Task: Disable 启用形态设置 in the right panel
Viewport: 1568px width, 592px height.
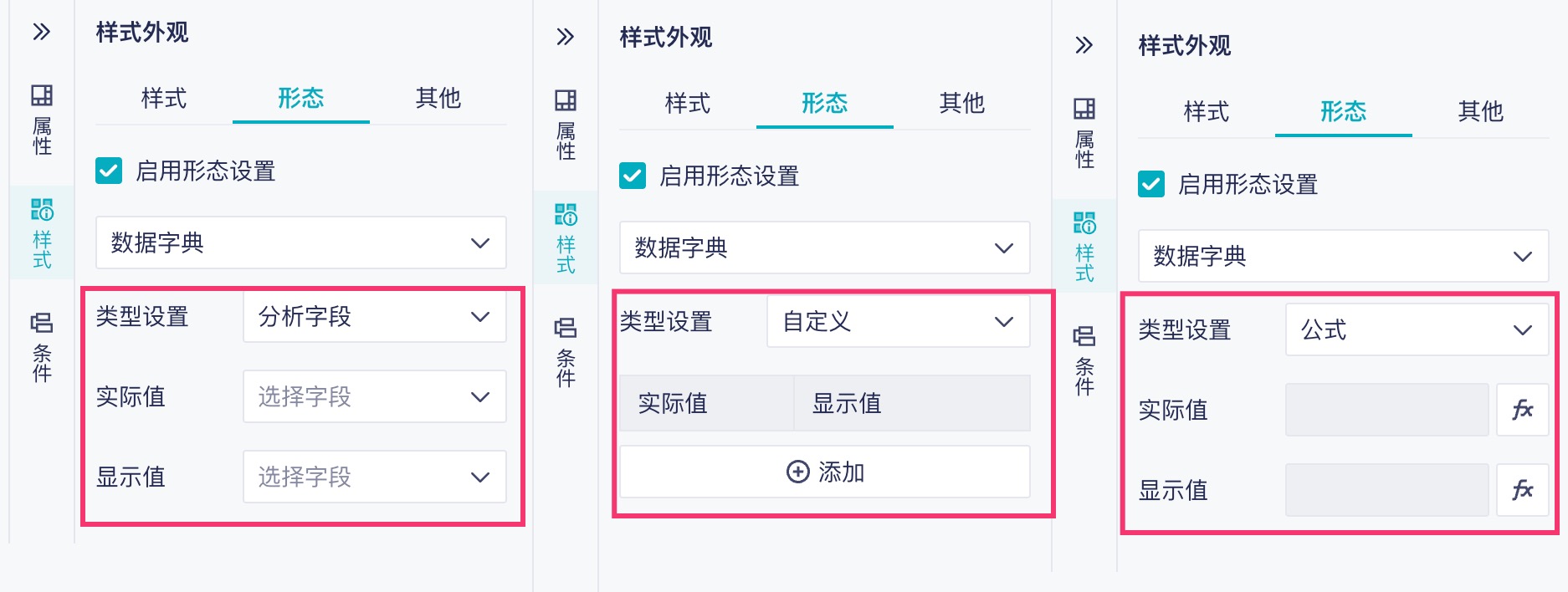Action: (x=1151, y=185)
